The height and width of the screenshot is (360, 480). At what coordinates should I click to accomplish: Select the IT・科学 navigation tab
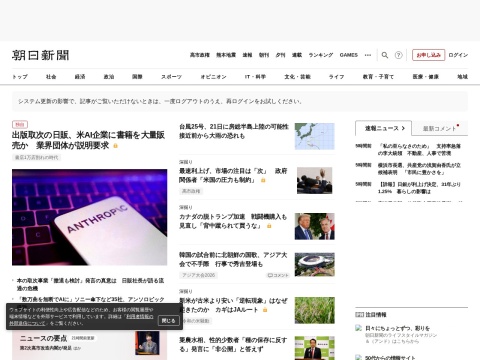255,77
